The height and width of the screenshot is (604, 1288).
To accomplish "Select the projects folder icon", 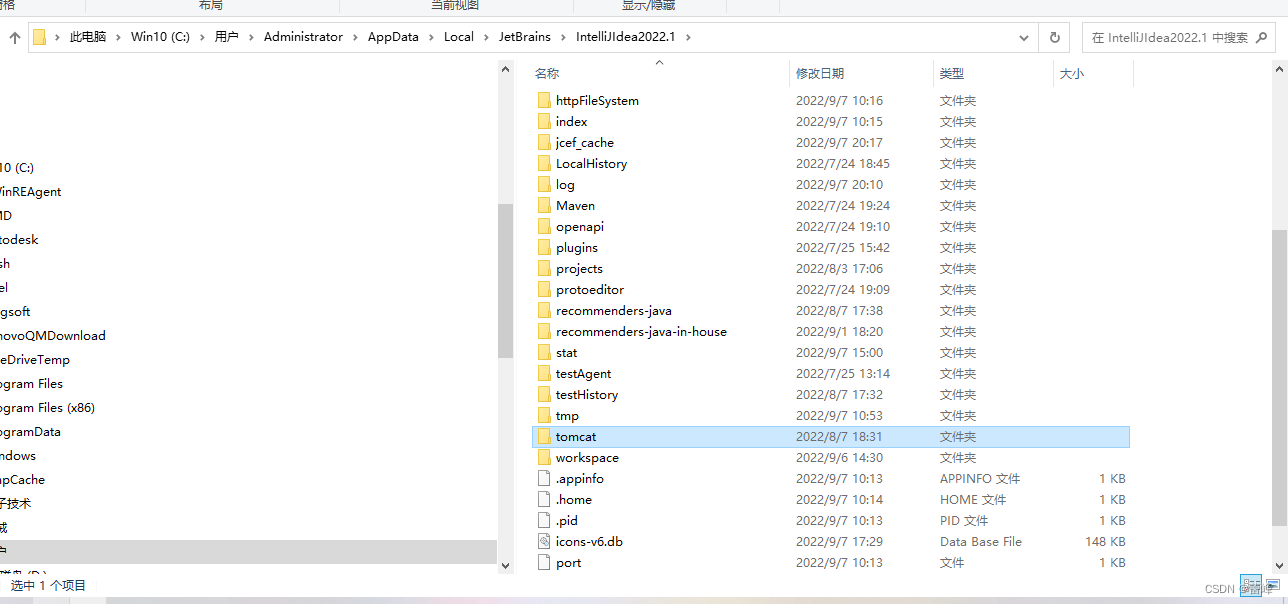I will (544, 268).
